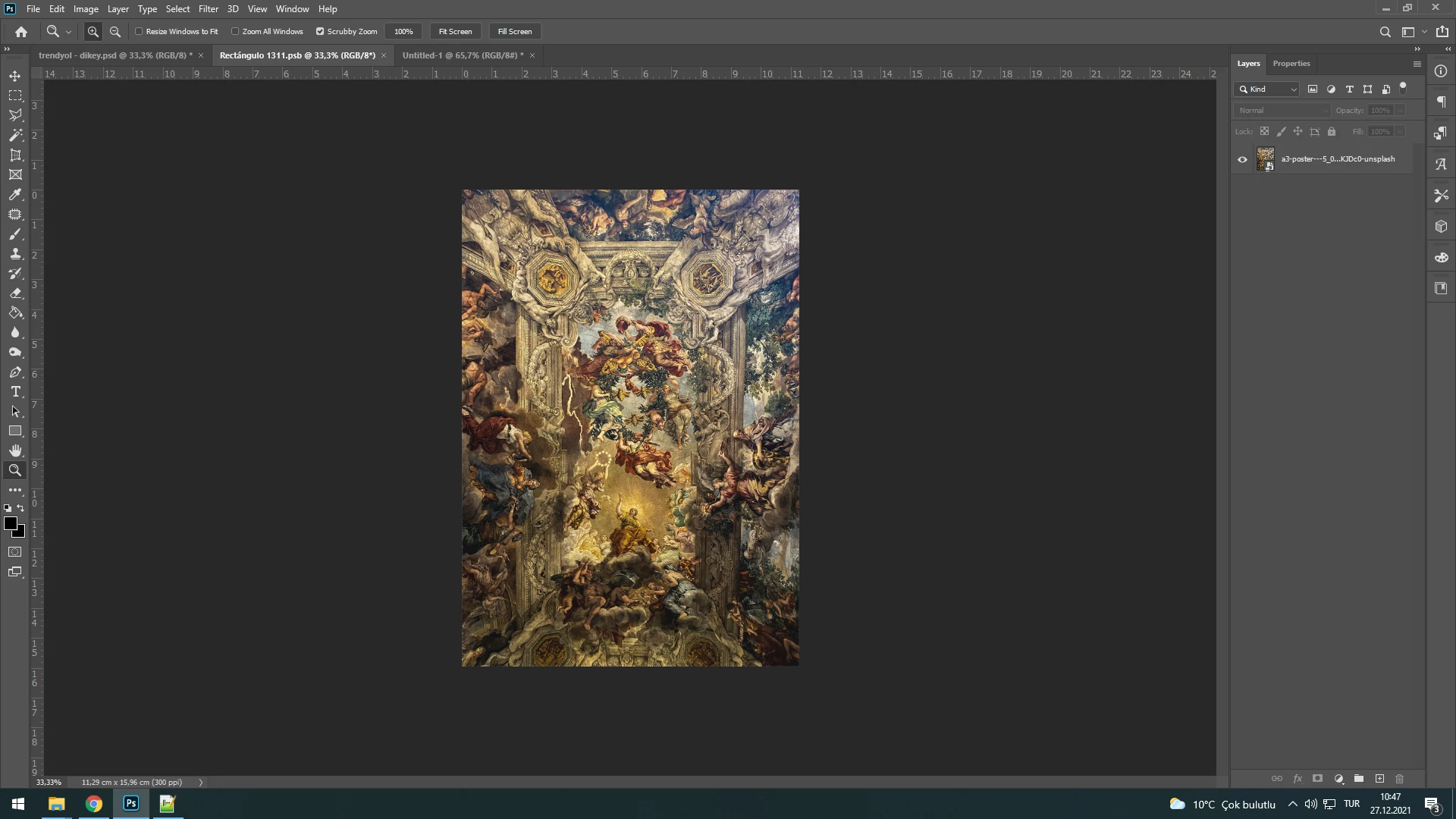
Task: Open the Filter menu
Action: [208, 9]
